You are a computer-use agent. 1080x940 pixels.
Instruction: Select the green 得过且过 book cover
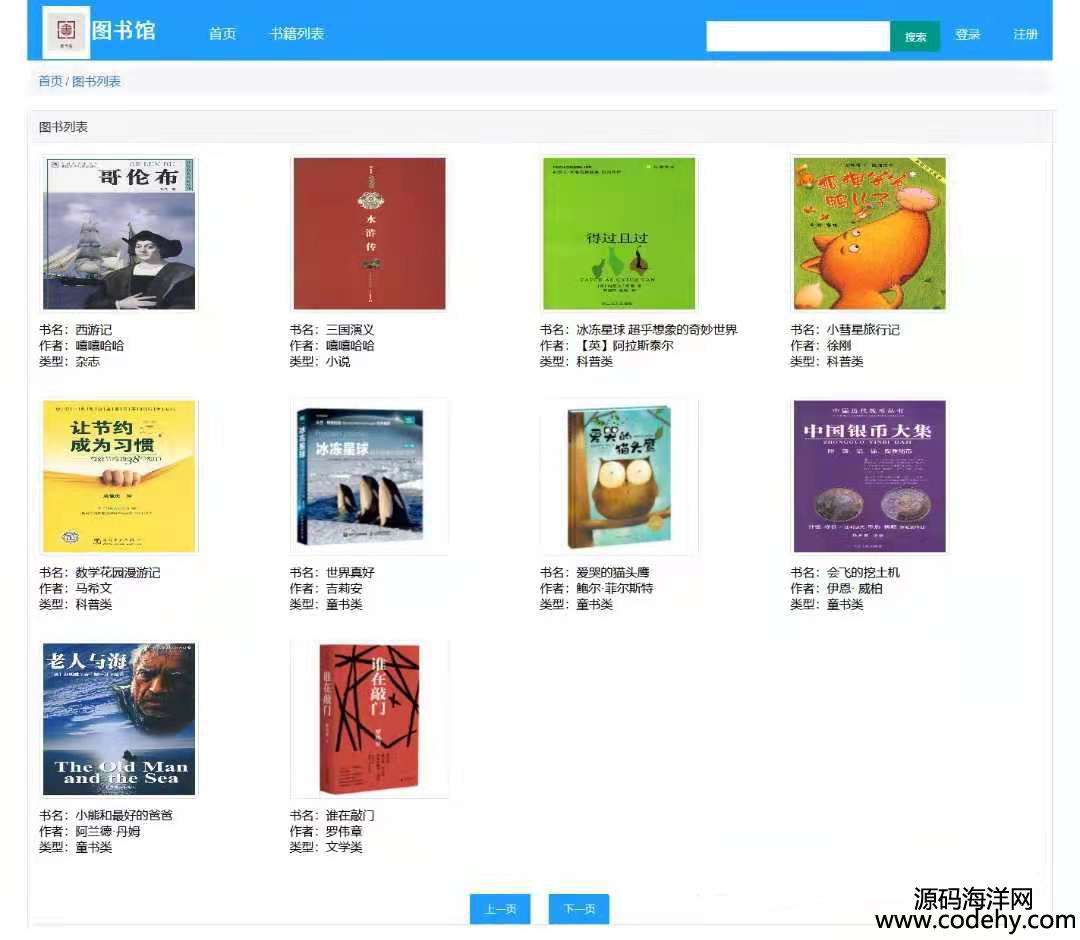point(619,234)
